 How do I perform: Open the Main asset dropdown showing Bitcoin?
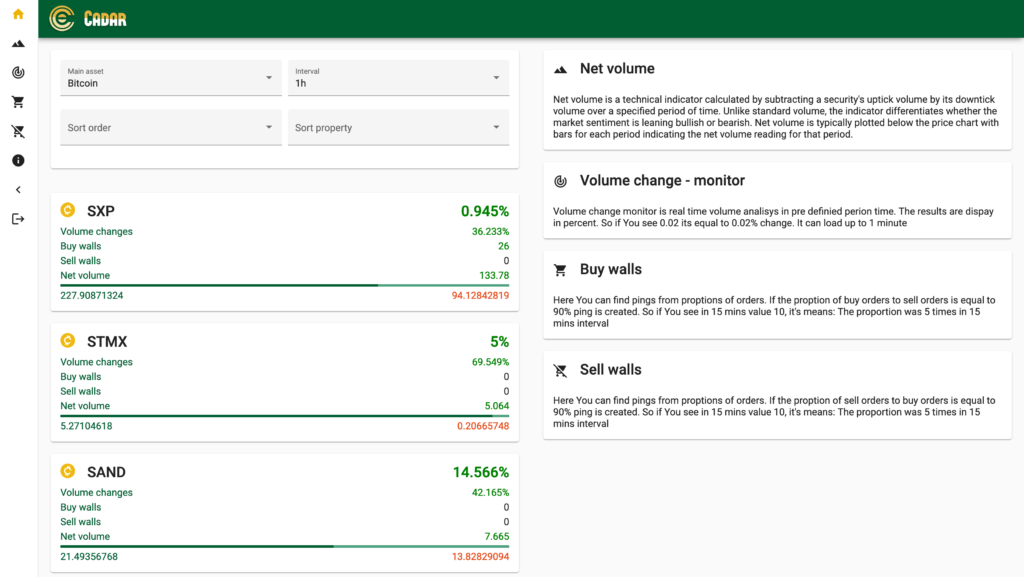170,77
